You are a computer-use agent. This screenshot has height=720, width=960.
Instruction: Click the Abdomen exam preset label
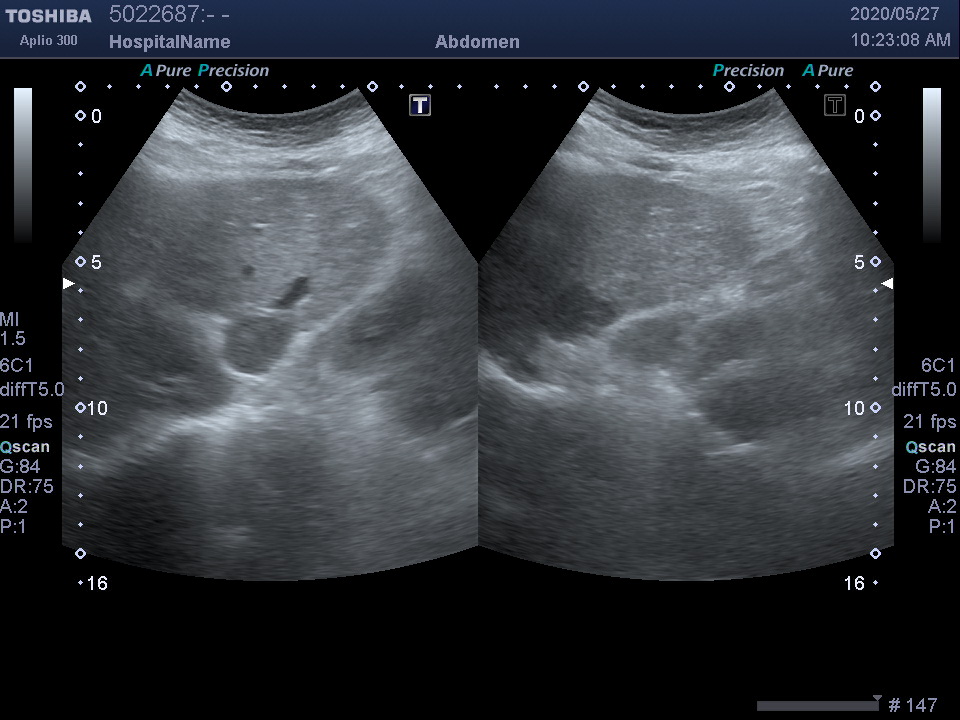tap(478, 42)
